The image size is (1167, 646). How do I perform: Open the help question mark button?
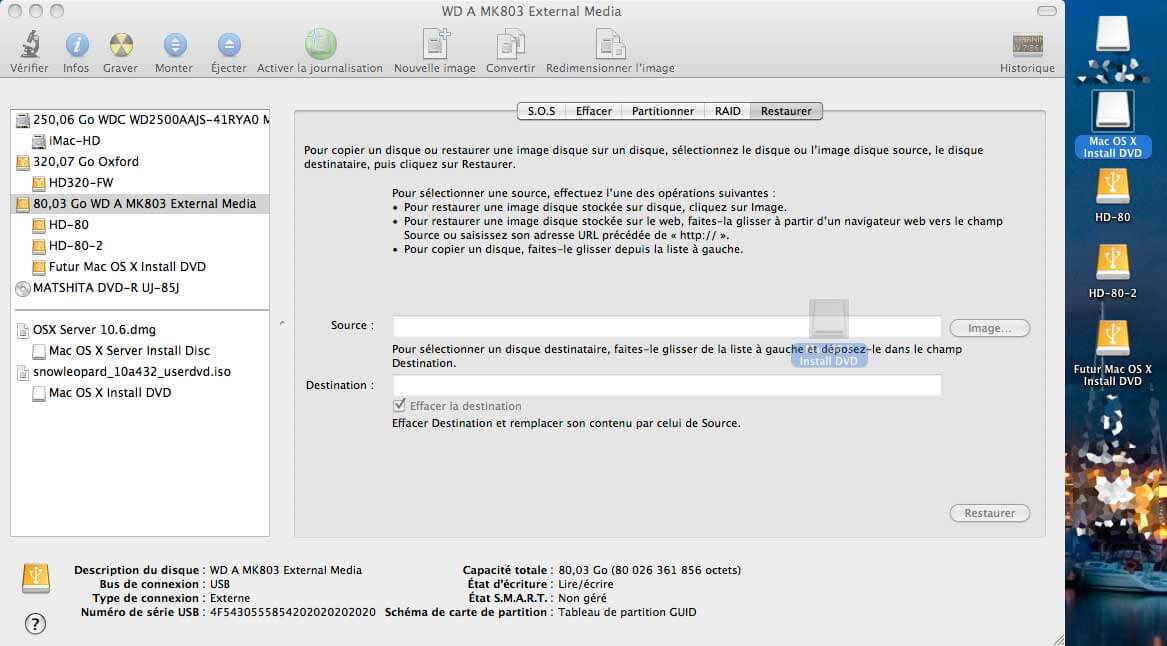[35, 624]
